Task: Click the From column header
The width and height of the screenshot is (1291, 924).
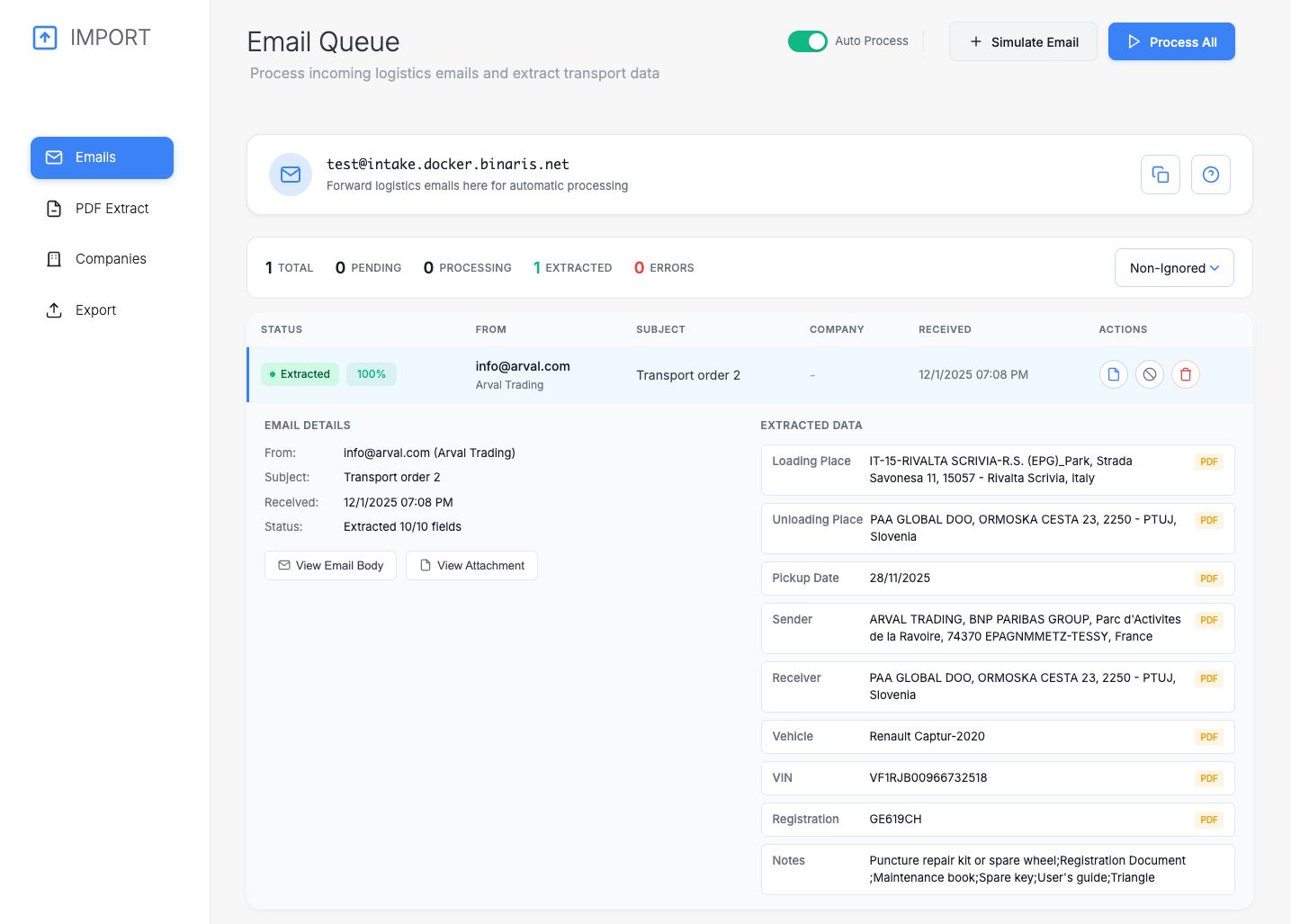Action: tap(490, 329)
